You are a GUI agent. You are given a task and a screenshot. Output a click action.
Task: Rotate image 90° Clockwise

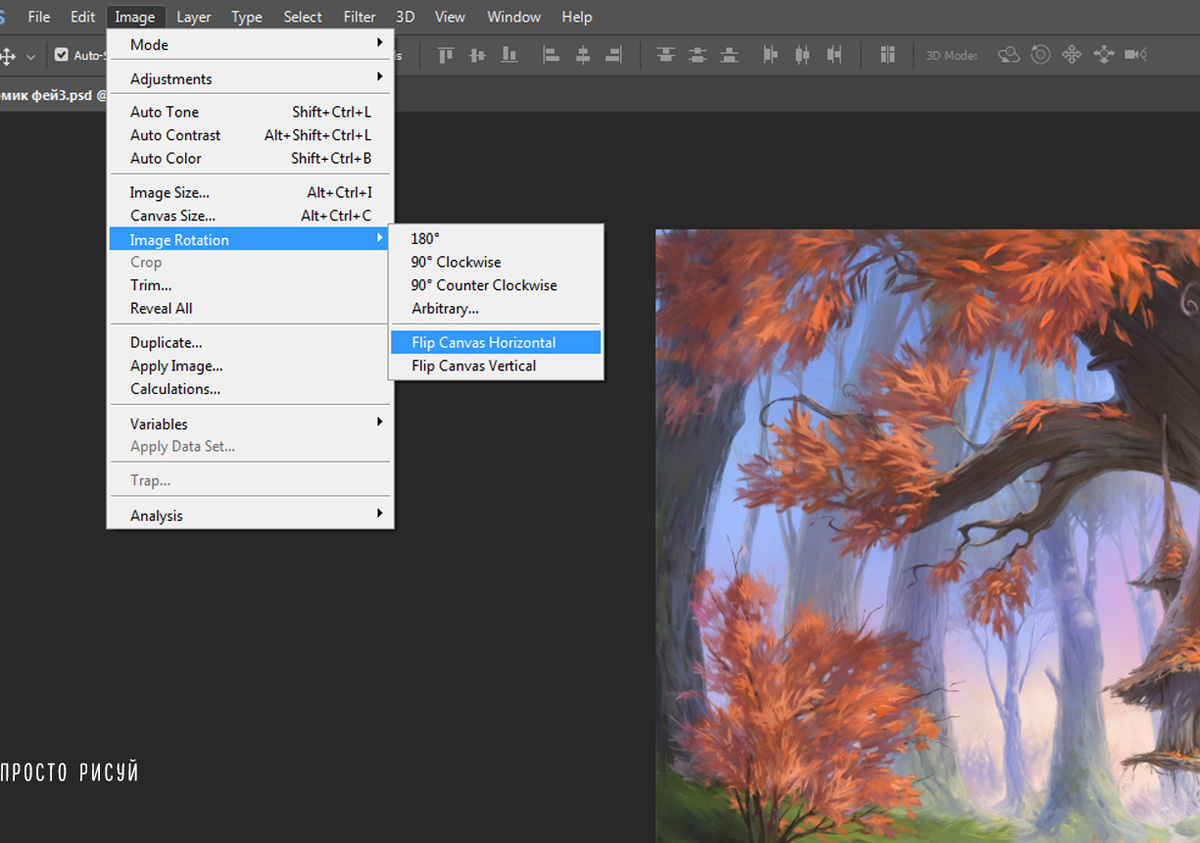(x=496, y=262)
